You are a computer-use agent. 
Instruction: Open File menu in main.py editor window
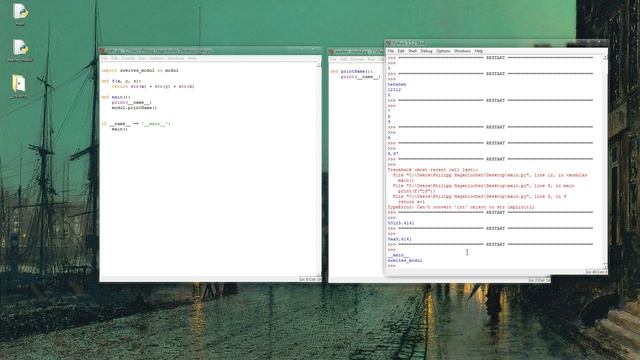pyautogui.click(x=104, y=58)
